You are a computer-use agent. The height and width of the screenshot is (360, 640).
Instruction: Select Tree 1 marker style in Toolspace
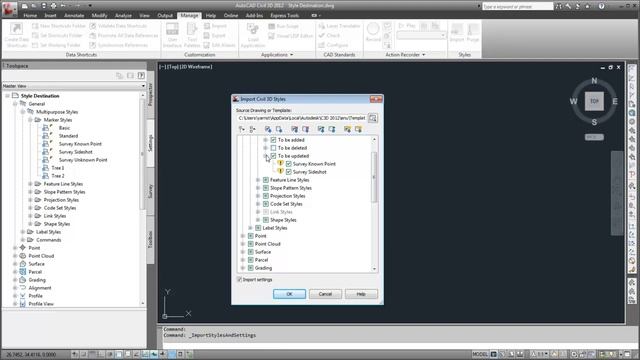pyautogui.click(x=58, y=168)
